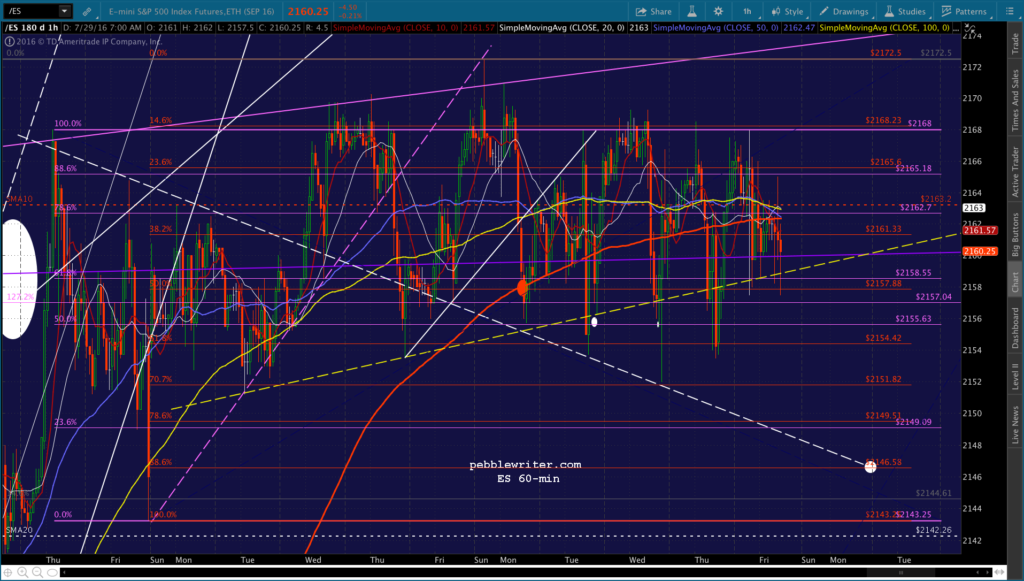Click the 2160.25 last price in header
The image size is (1024, 581).
coord(308,11)
